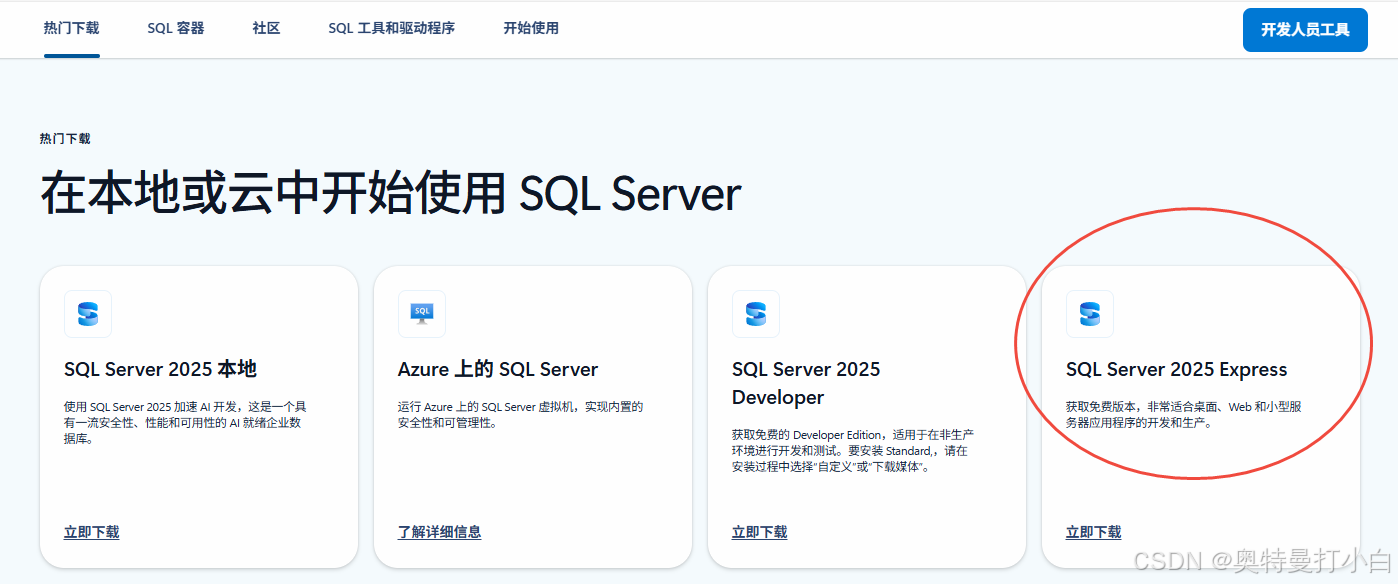Open 了解详细信息 link for Azure SQL Server
The height and width of the screenshot is (584, 1398).
(439, 532)
